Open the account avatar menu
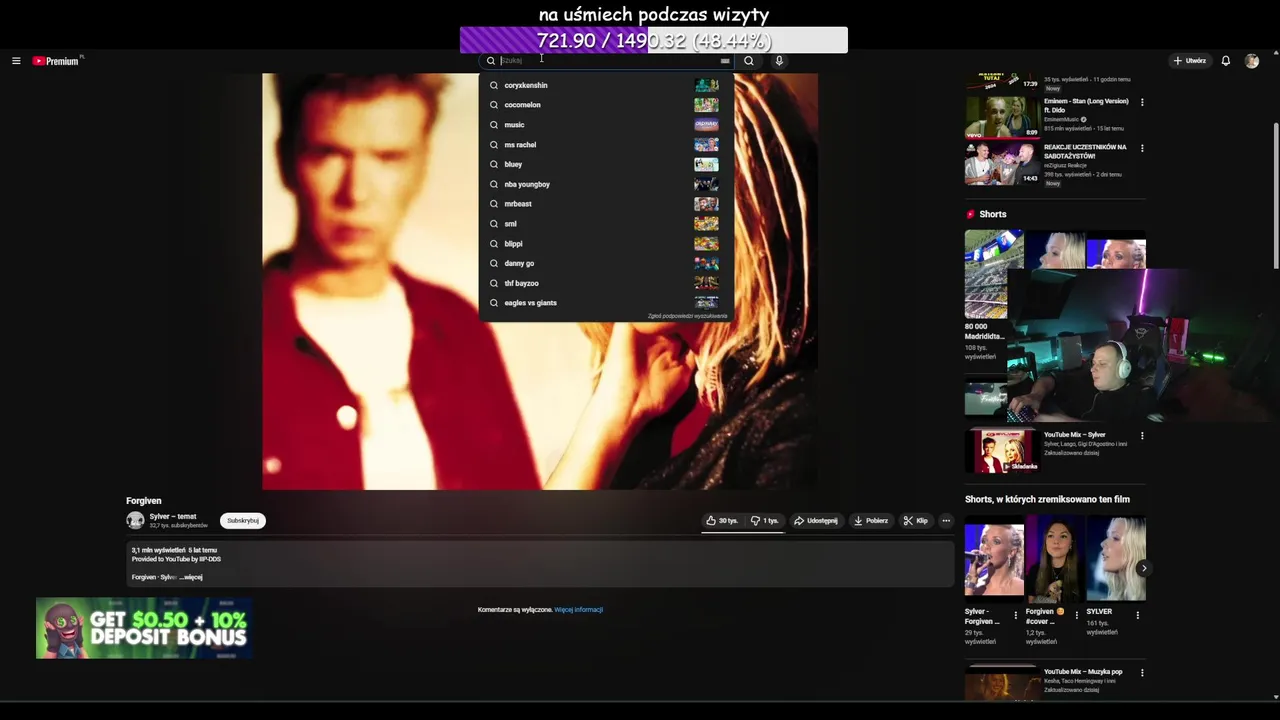1280x720 pixels. [x=1252, y=61]
